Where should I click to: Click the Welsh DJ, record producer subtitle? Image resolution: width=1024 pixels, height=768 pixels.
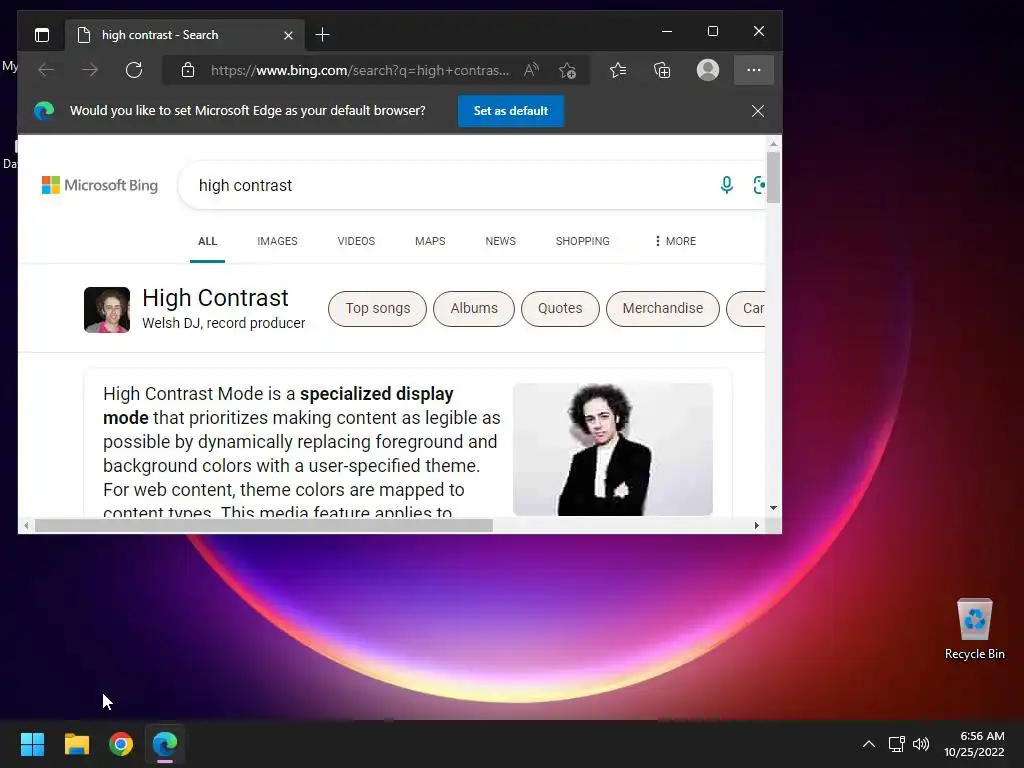[x=223, y=323]
